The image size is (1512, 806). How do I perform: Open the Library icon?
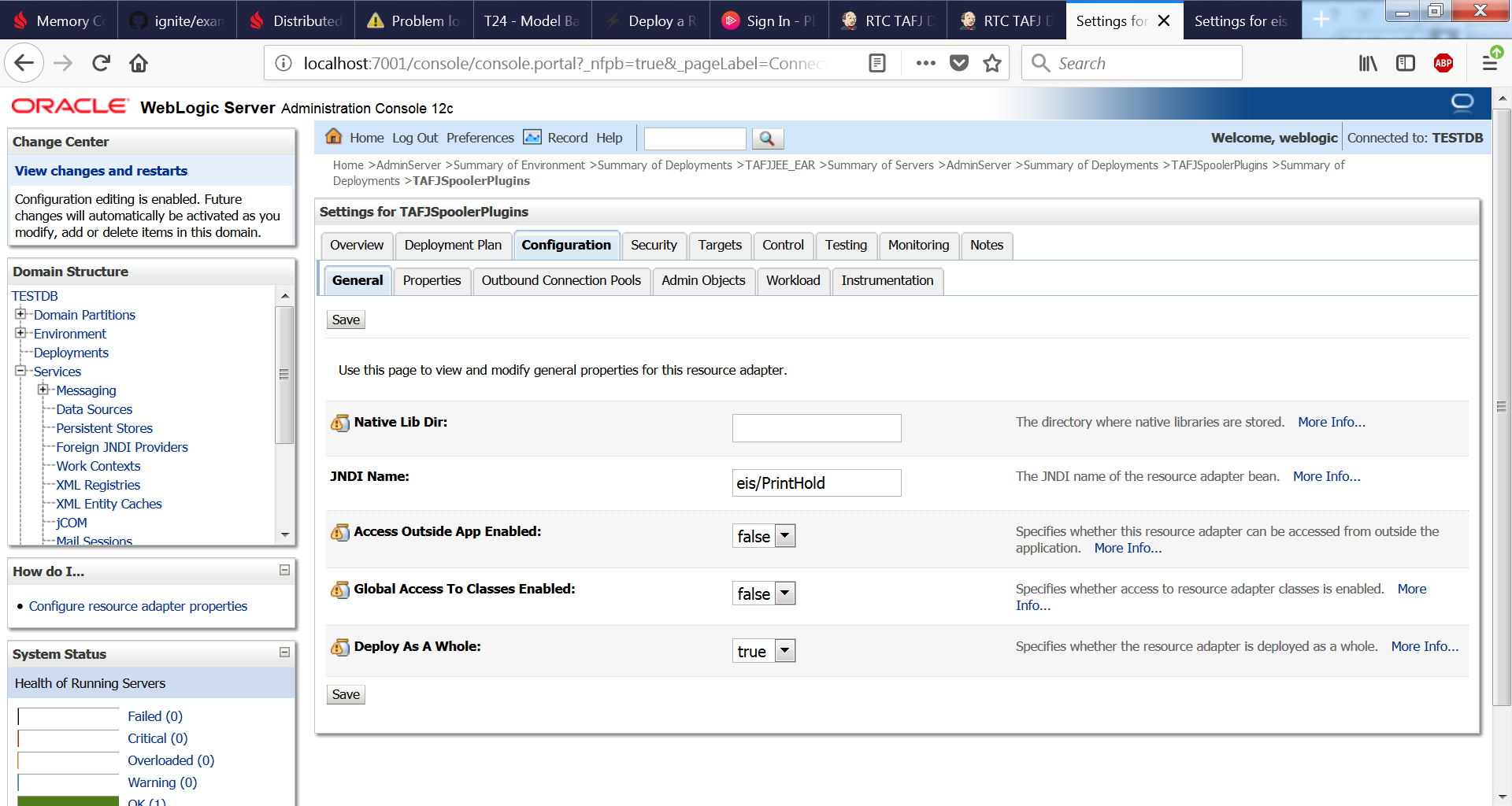1368,63
